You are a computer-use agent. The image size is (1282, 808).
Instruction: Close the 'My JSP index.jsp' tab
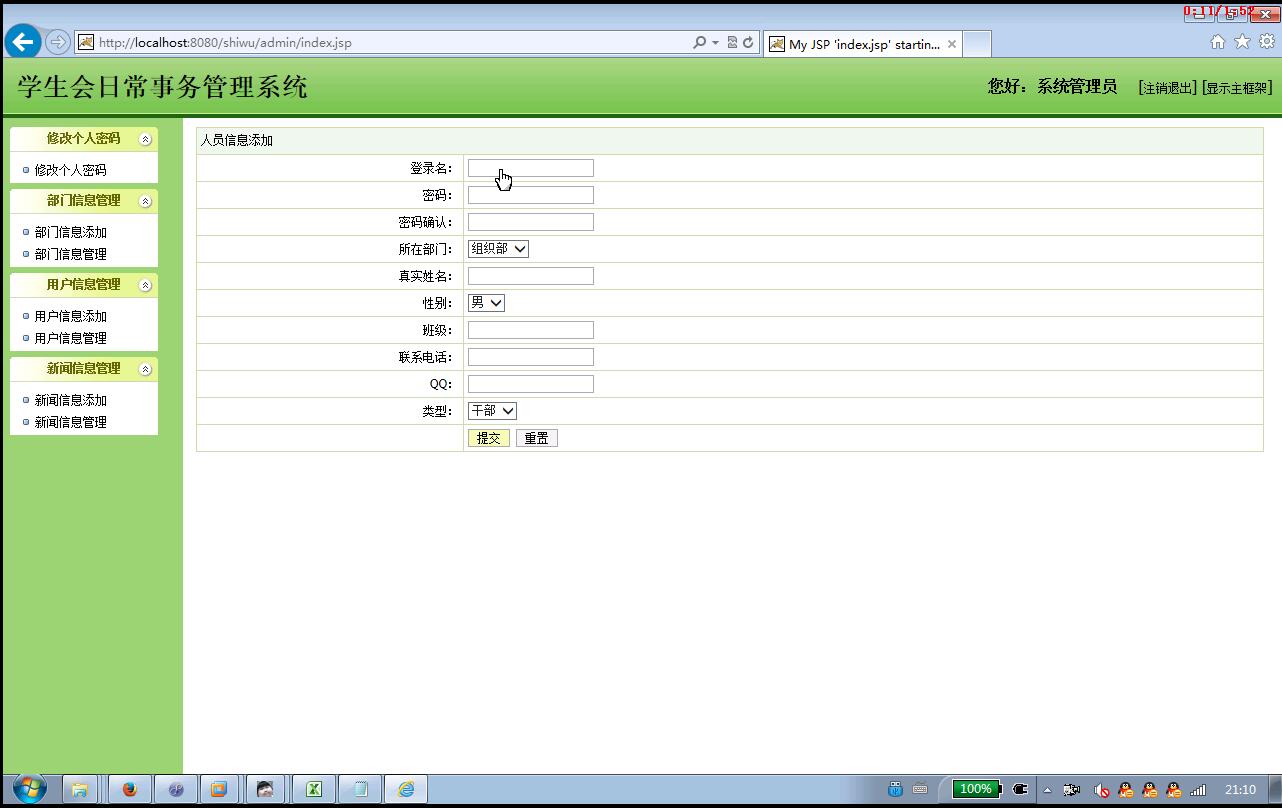[952, 44]
